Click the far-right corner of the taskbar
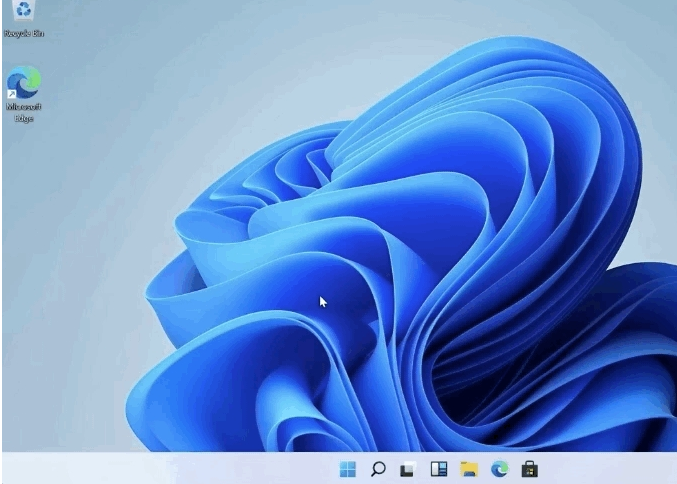Viewport: 677px width, 484px height. click(x=672, y=468)
